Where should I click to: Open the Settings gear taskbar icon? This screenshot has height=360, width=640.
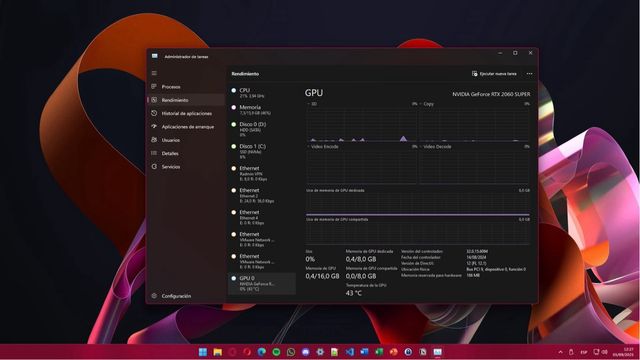(x=320, y=352)
